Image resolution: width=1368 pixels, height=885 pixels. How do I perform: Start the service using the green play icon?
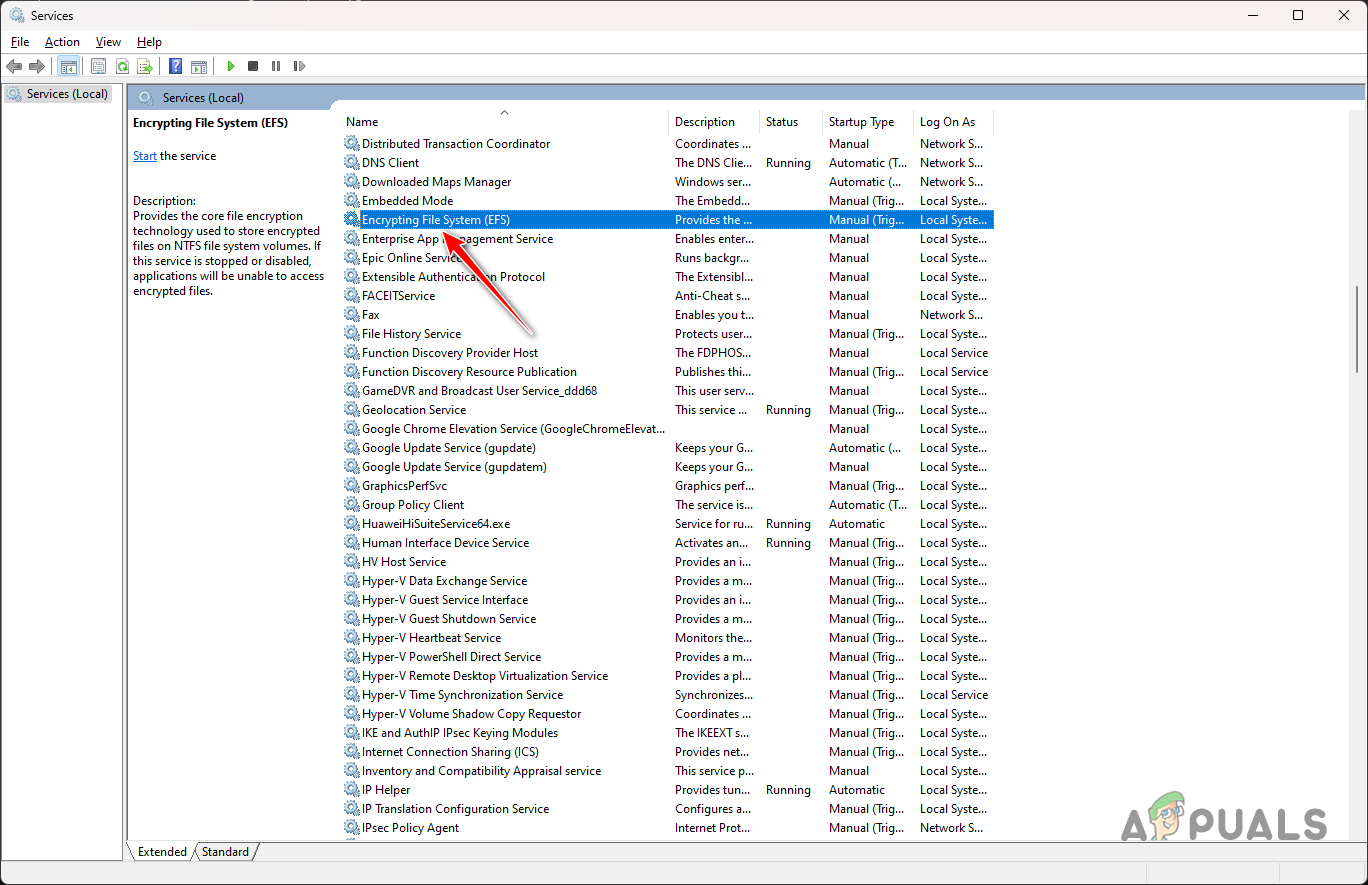coord(230,66)
